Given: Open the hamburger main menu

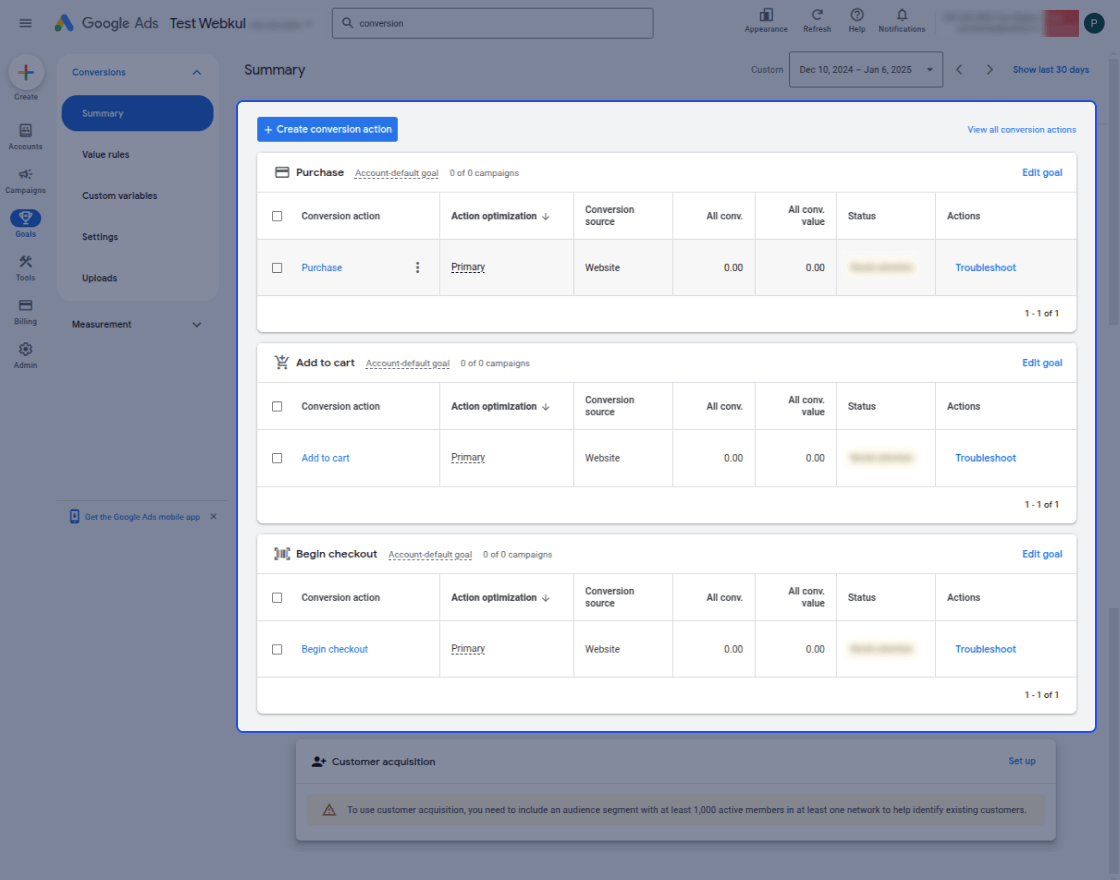Looking at the screenshot, I should [x=26, y=23].
